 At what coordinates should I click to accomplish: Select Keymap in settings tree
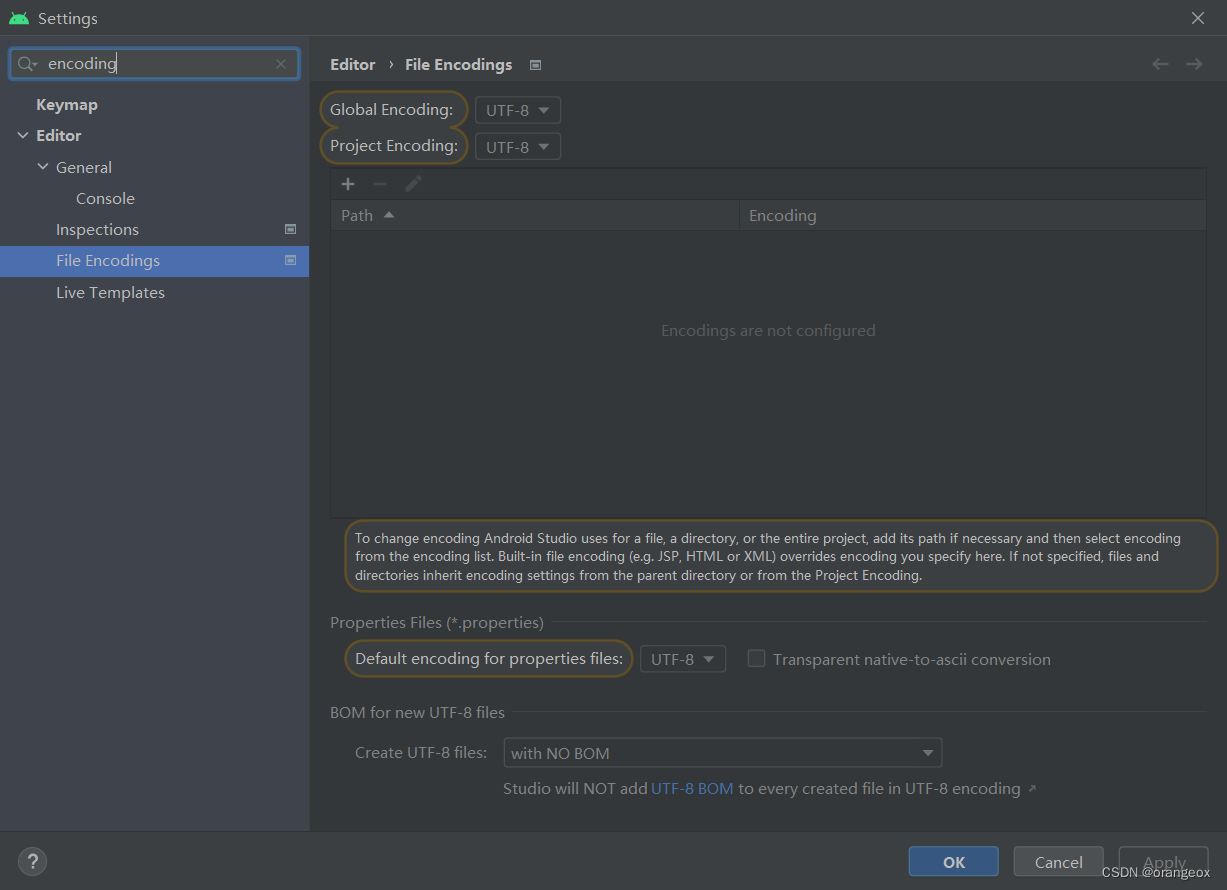(67, 104)
